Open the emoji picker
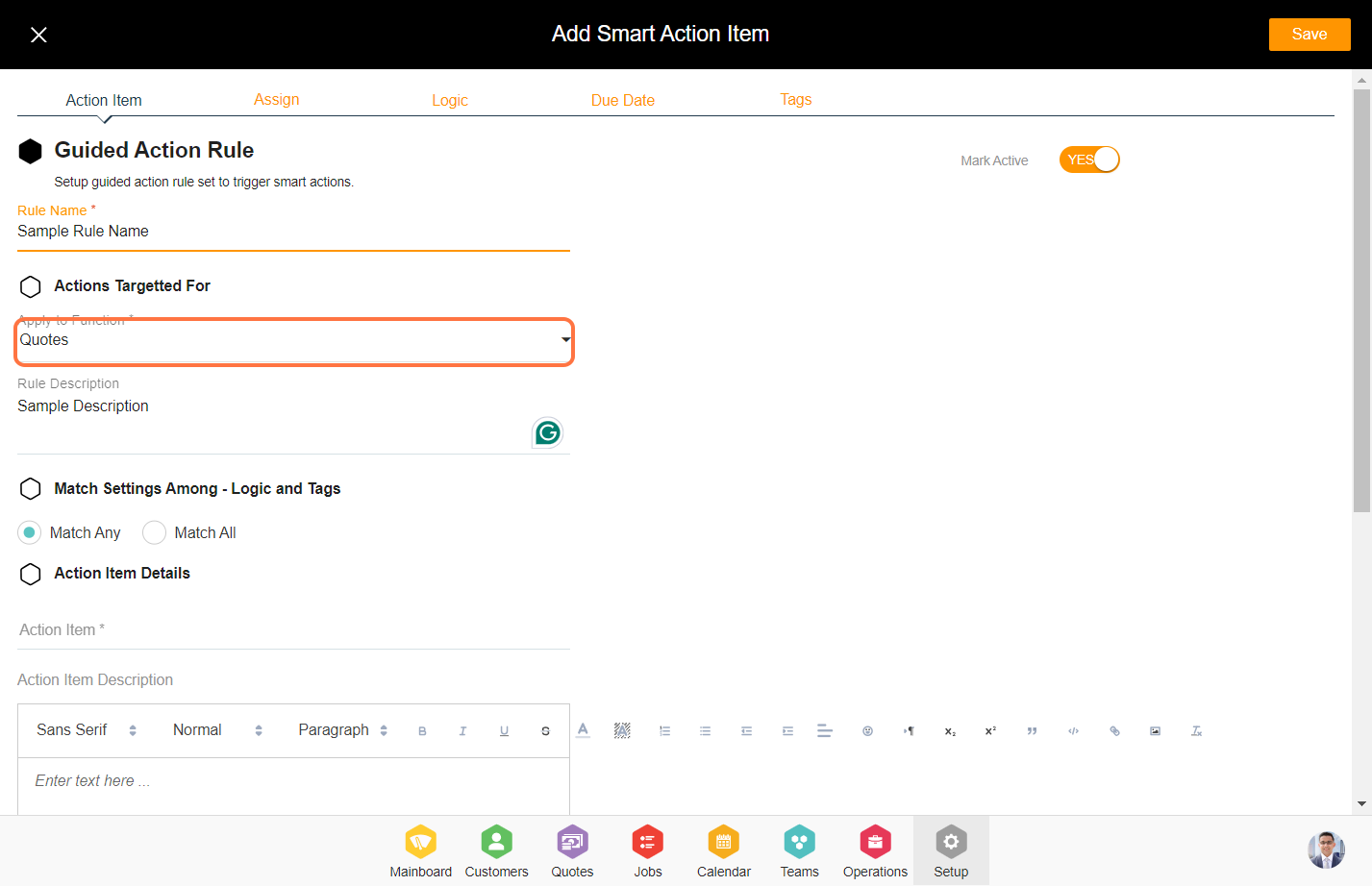Screen dimensions: 1372x886 point(867,731)
